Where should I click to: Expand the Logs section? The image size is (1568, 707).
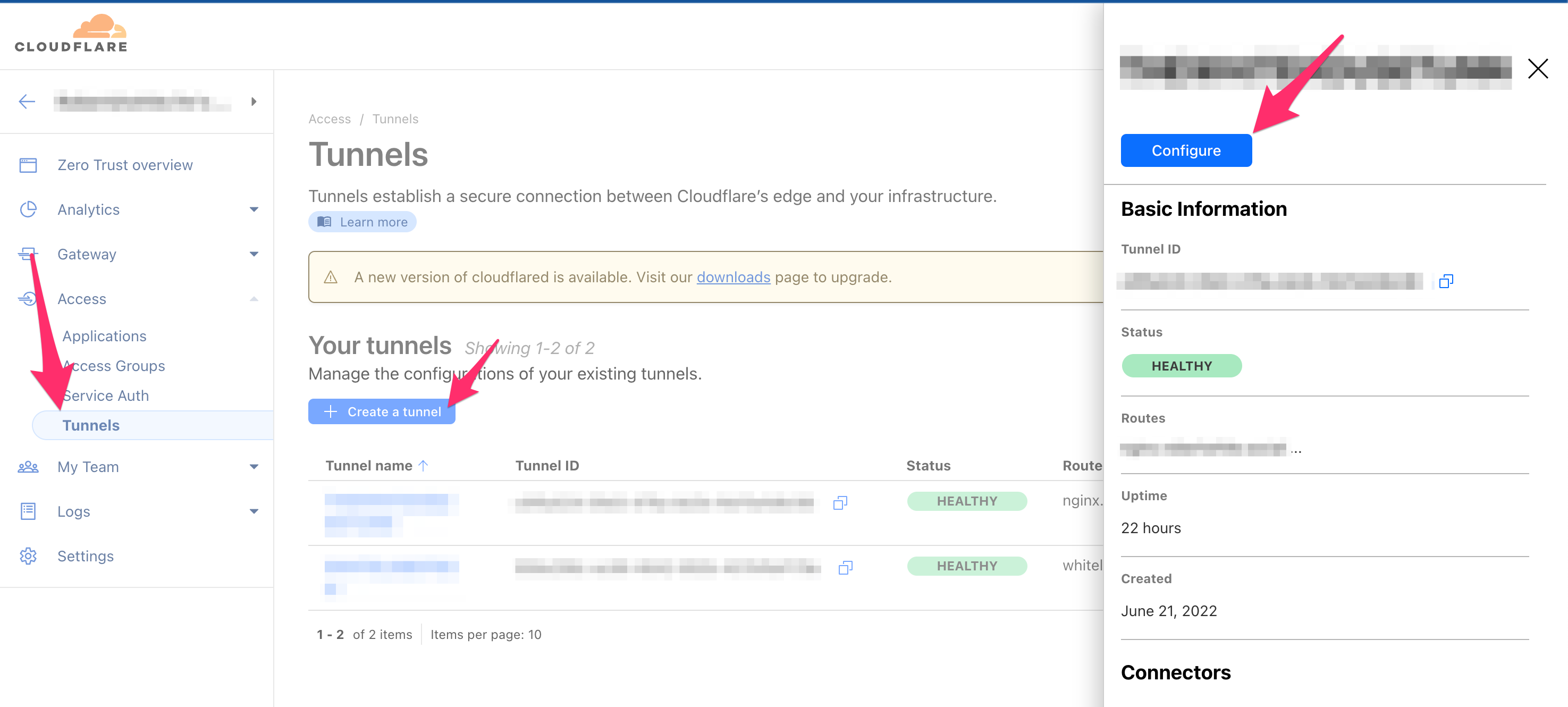(x=254, y=511)
